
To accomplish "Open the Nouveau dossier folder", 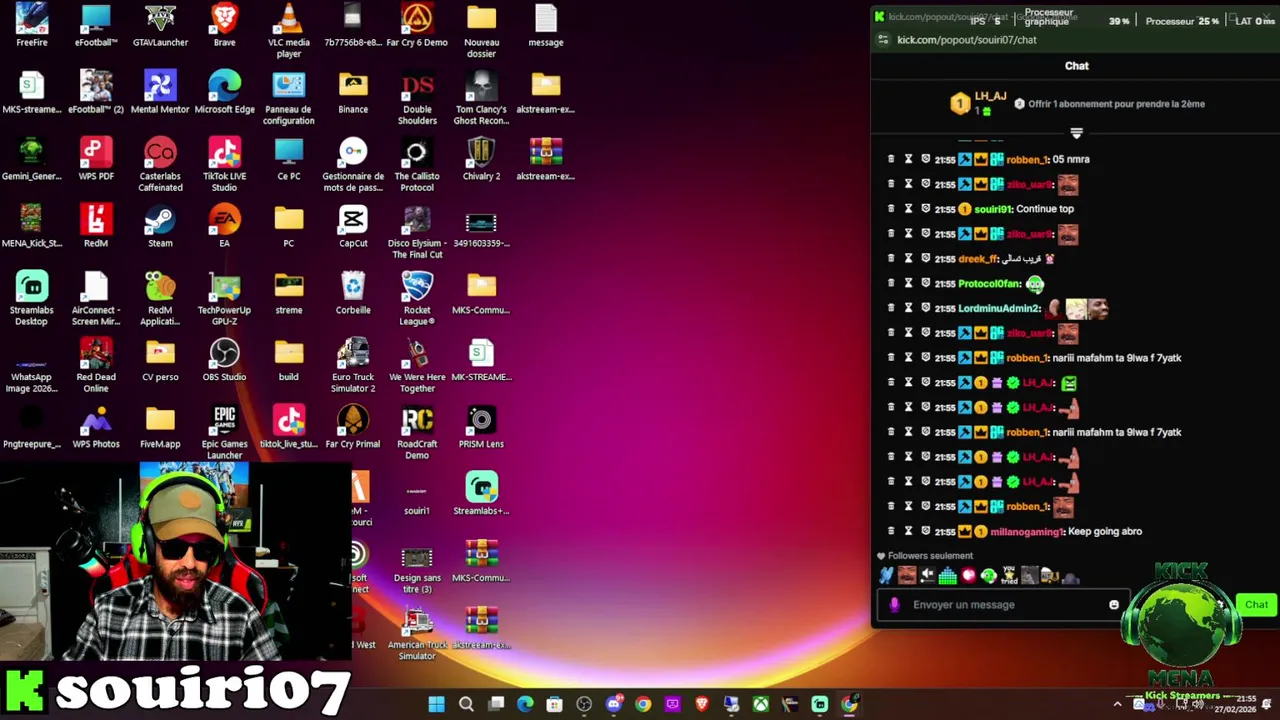I will pyautogui.click(x=481, y=30).
